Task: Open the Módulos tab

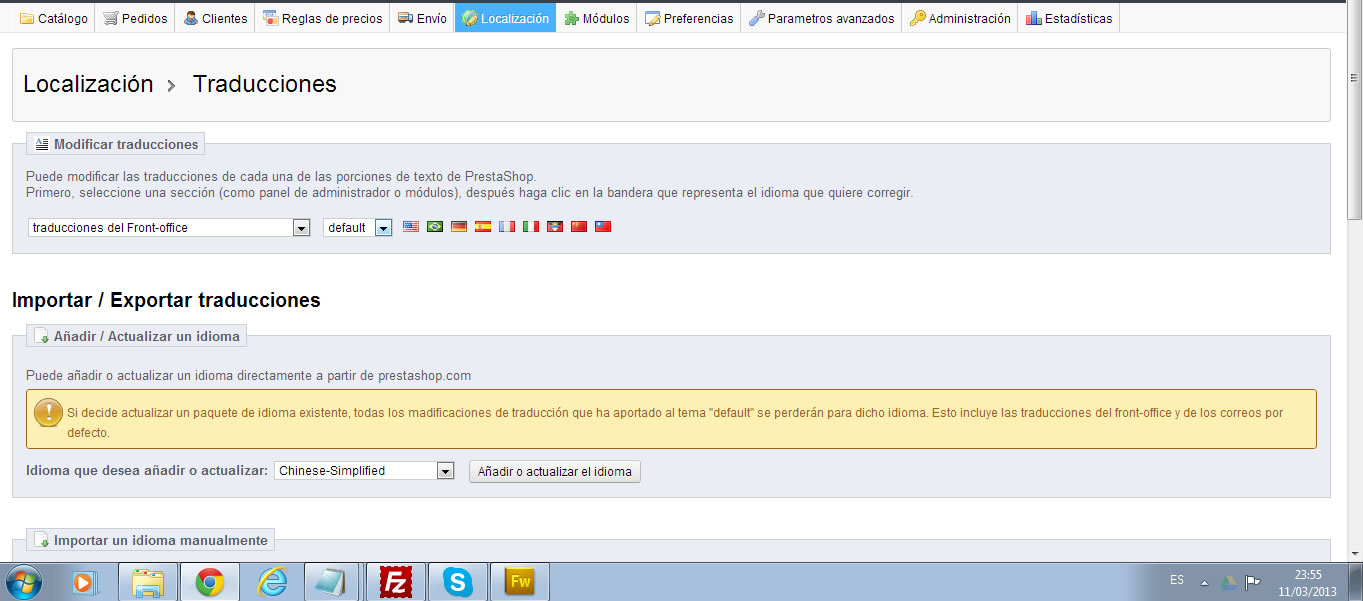Action: coord(597,18)
